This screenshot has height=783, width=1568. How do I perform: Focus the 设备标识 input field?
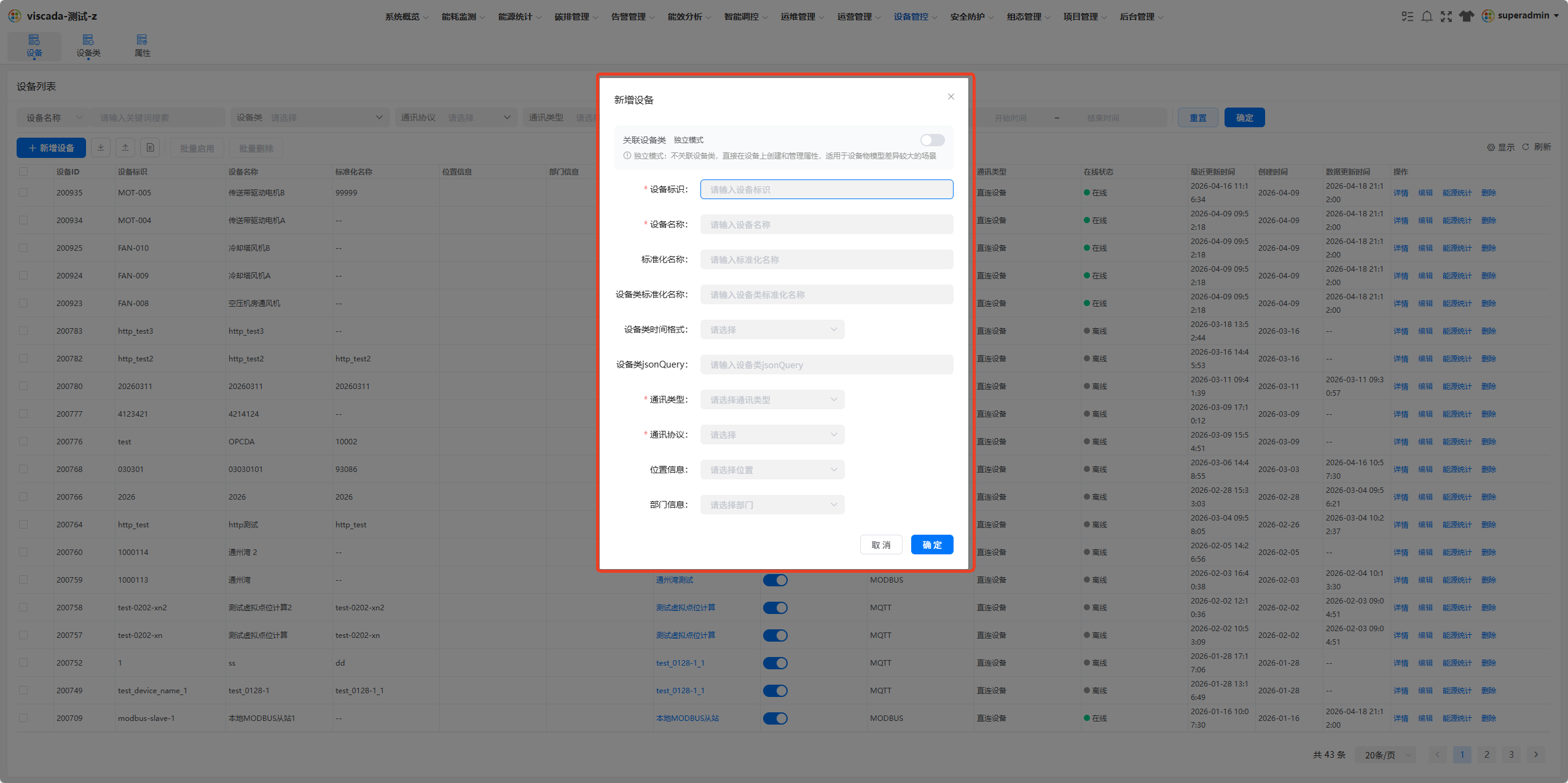click(x=826, y=189)
